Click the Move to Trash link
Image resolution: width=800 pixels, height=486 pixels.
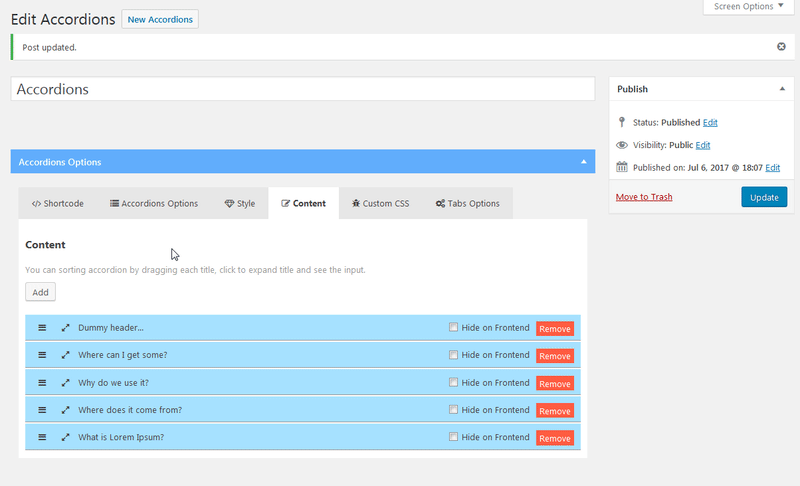pos(644,197)
